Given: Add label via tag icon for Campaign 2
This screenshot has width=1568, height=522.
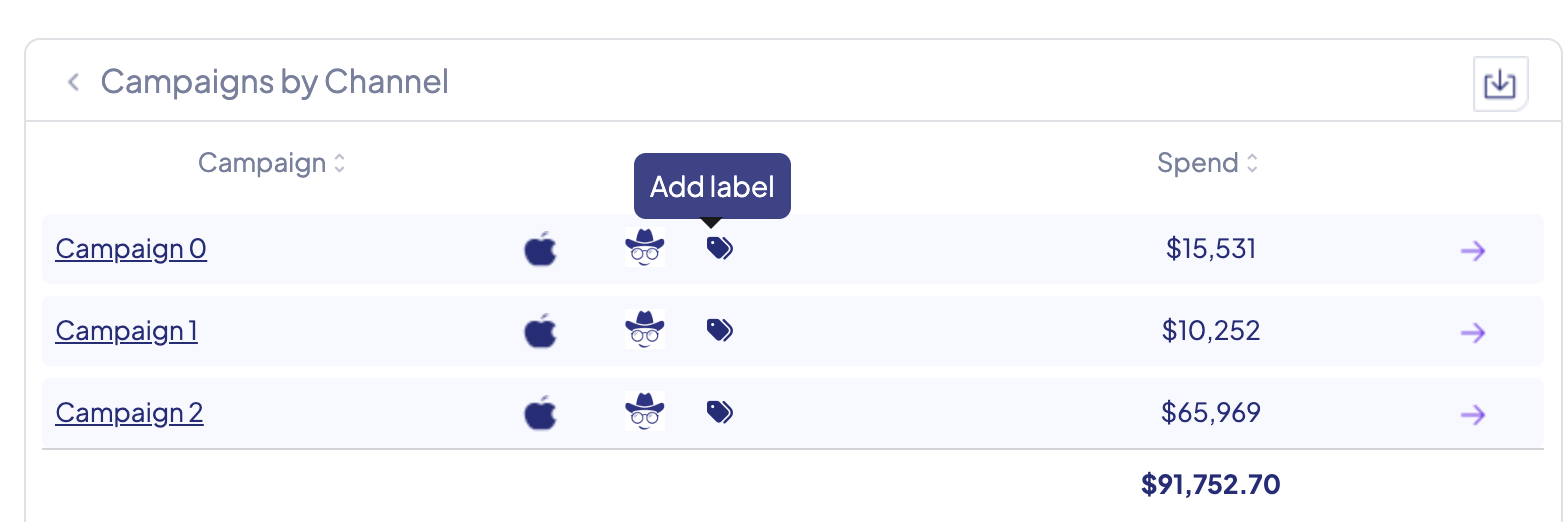Looking at the screenshot, I should pyautogui.click(x=720, y=412).
